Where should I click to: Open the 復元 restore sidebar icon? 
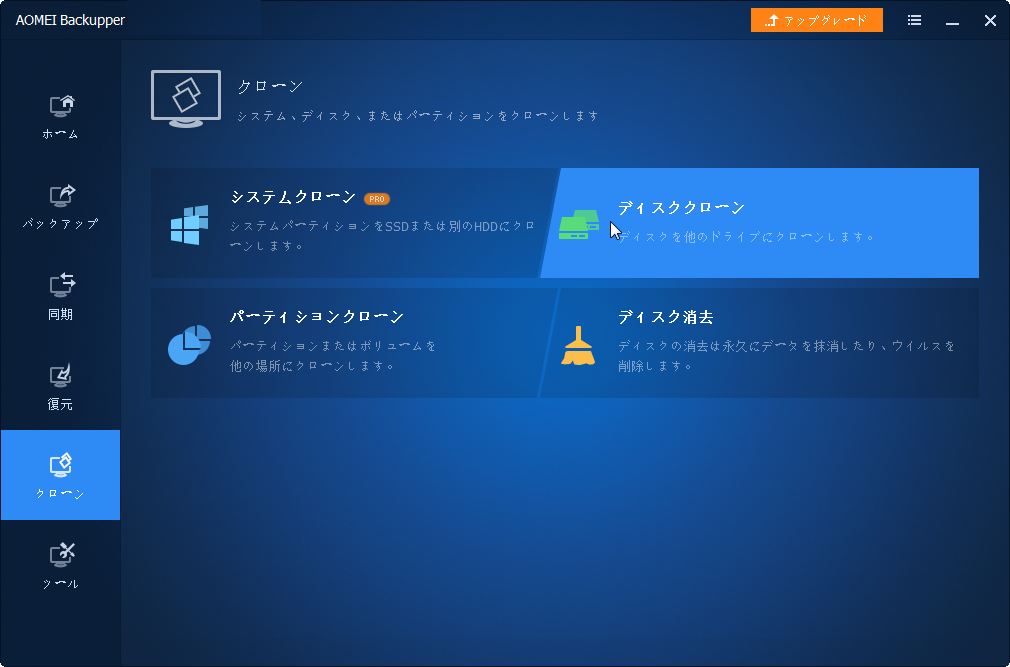tap(61, 376)
